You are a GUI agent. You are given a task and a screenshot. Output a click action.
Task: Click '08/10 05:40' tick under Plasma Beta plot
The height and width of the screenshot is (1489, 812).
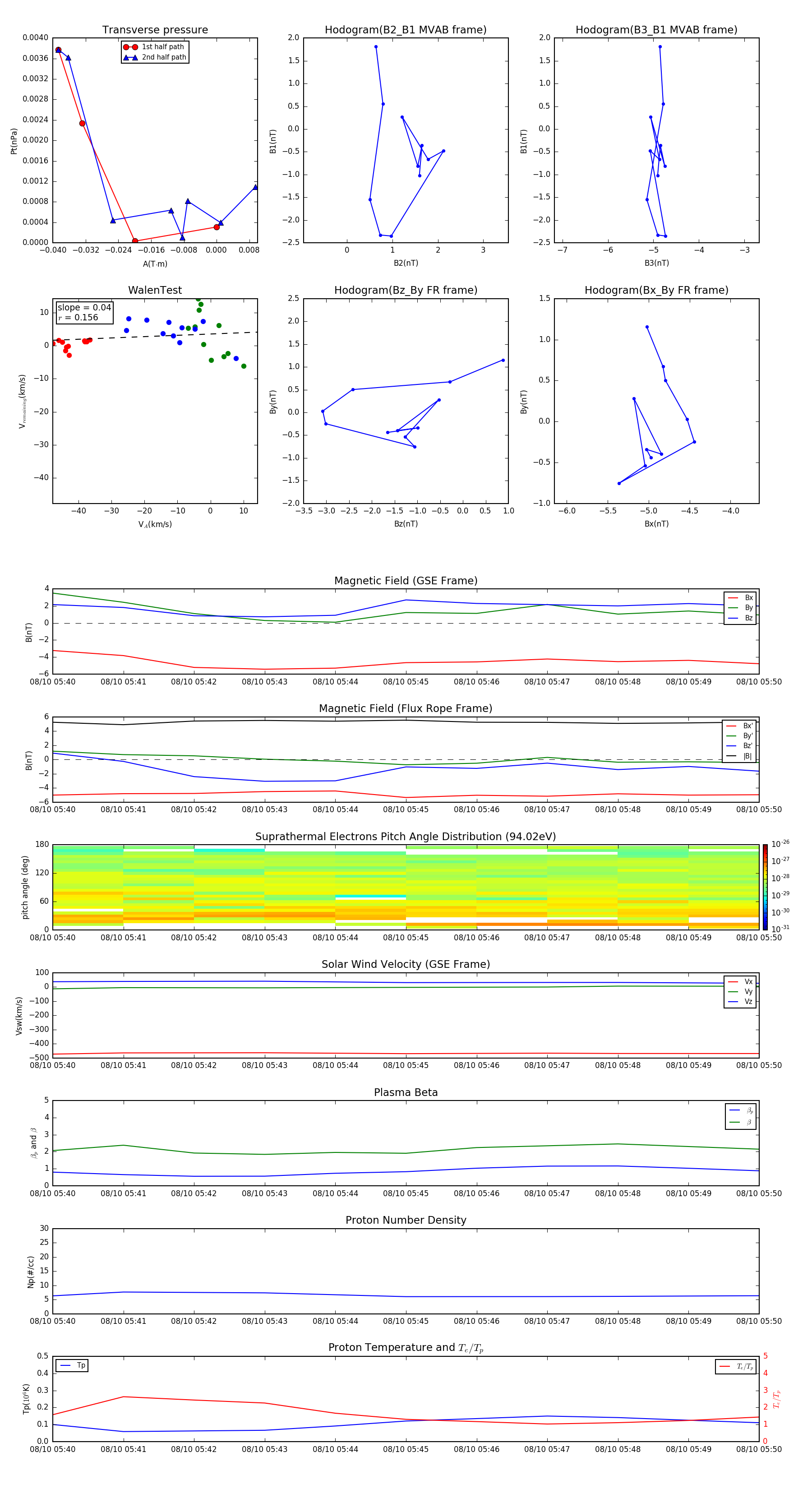coord(53,1193)
